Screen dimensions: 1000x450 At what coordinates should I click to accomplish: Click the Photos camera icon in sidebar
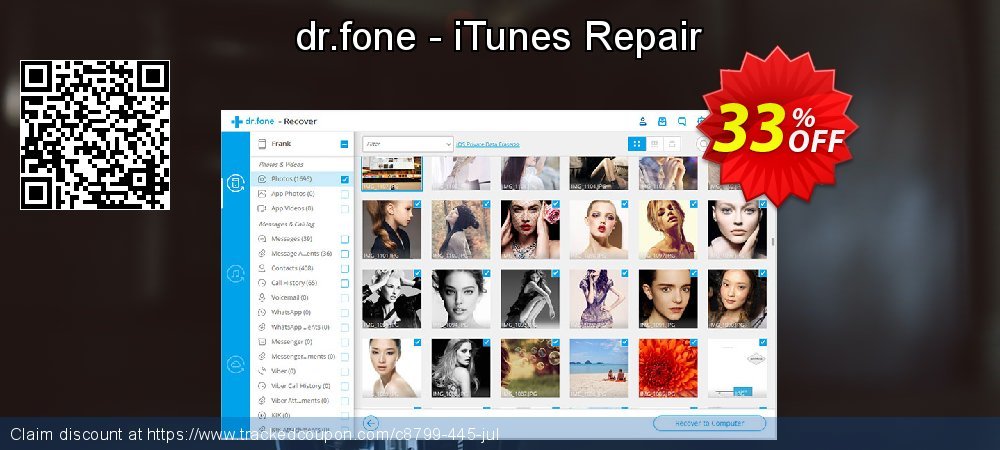261,179
